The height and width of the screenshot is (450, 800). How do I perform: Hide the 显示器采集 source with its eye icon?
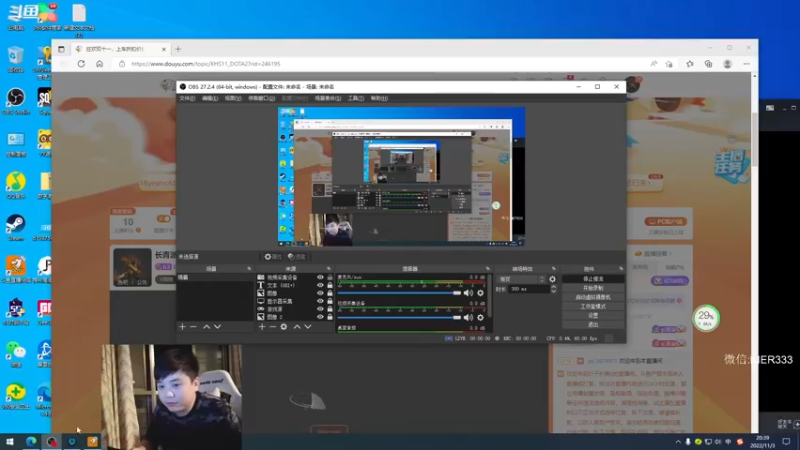[x=320, y=301]
